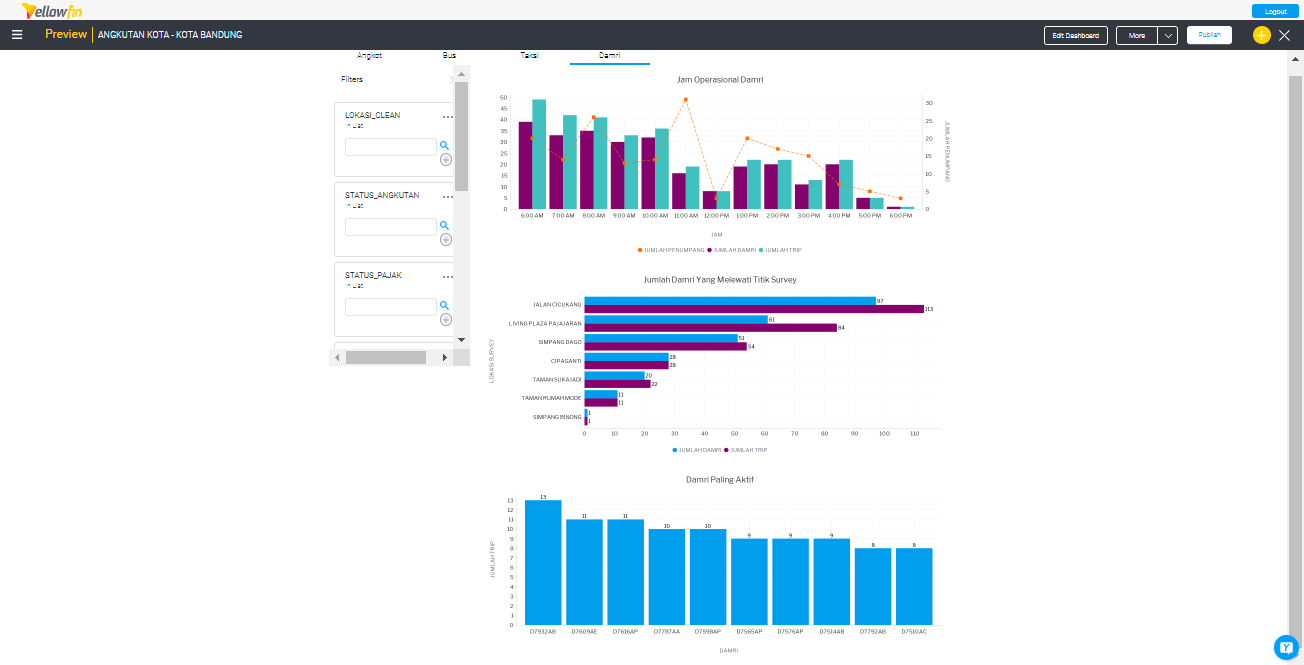Click the Jam Operasional Damri chart title
This screenshot has height=665, width=1304.
[x=720, y=79]
